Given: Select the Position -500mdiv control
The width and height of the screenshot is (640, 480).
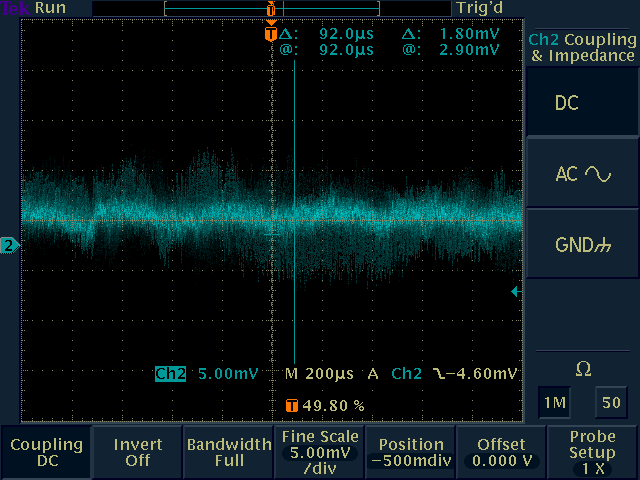Looking at the screenshot, I should point(411,452).
